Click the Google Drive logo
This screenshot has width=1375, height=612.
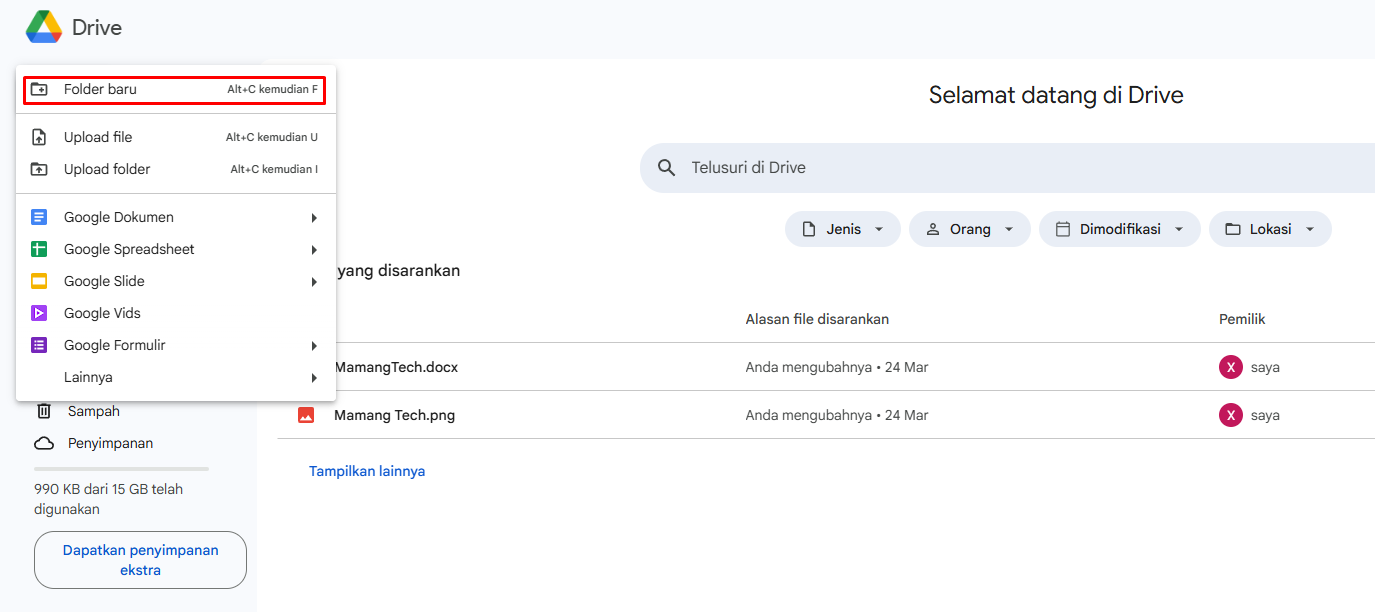(x=44, y=27)
